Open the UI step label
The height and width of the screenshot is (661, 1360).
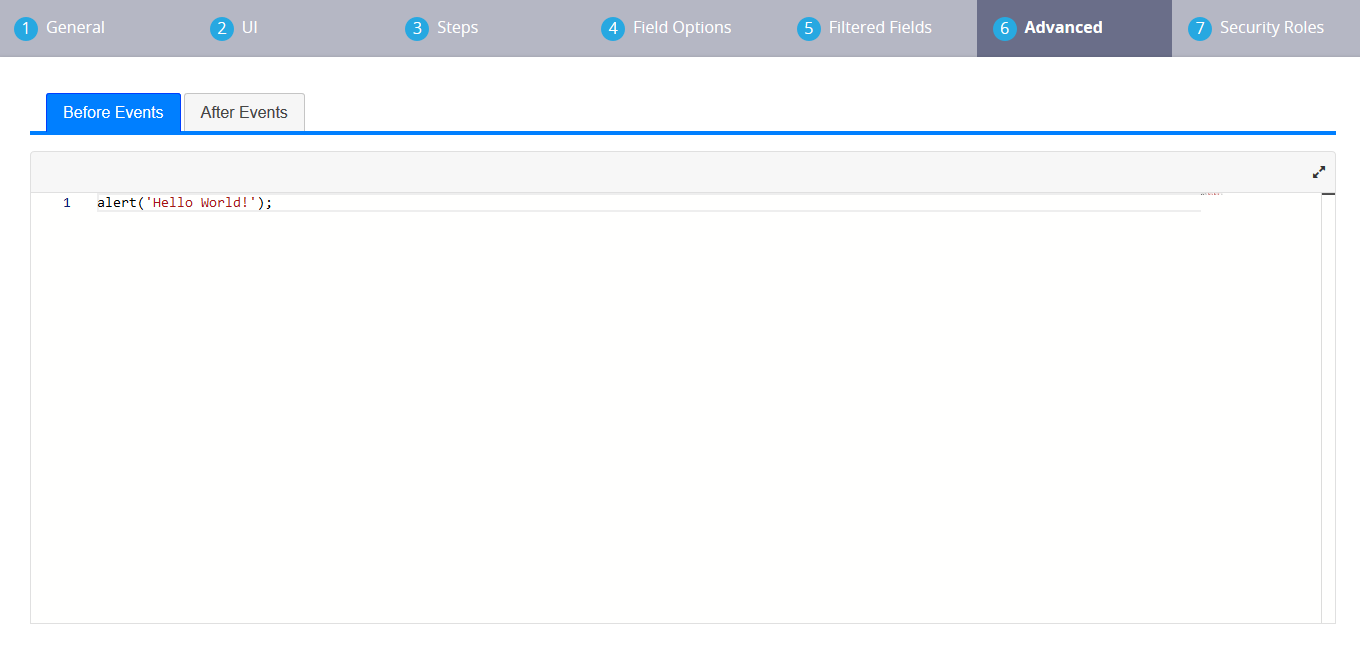pos(250,28)
